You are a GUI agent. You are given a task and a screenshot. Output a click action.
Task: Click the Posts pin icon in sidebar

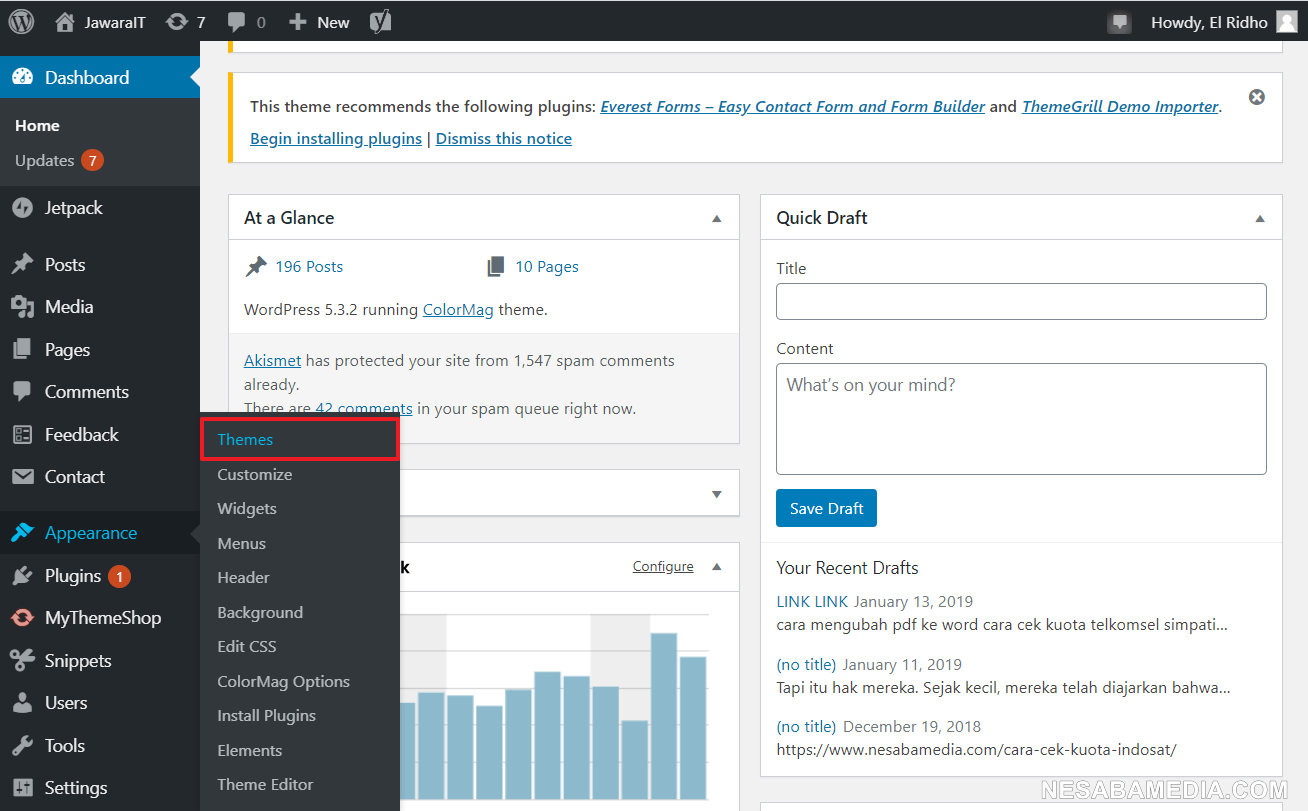22,265
